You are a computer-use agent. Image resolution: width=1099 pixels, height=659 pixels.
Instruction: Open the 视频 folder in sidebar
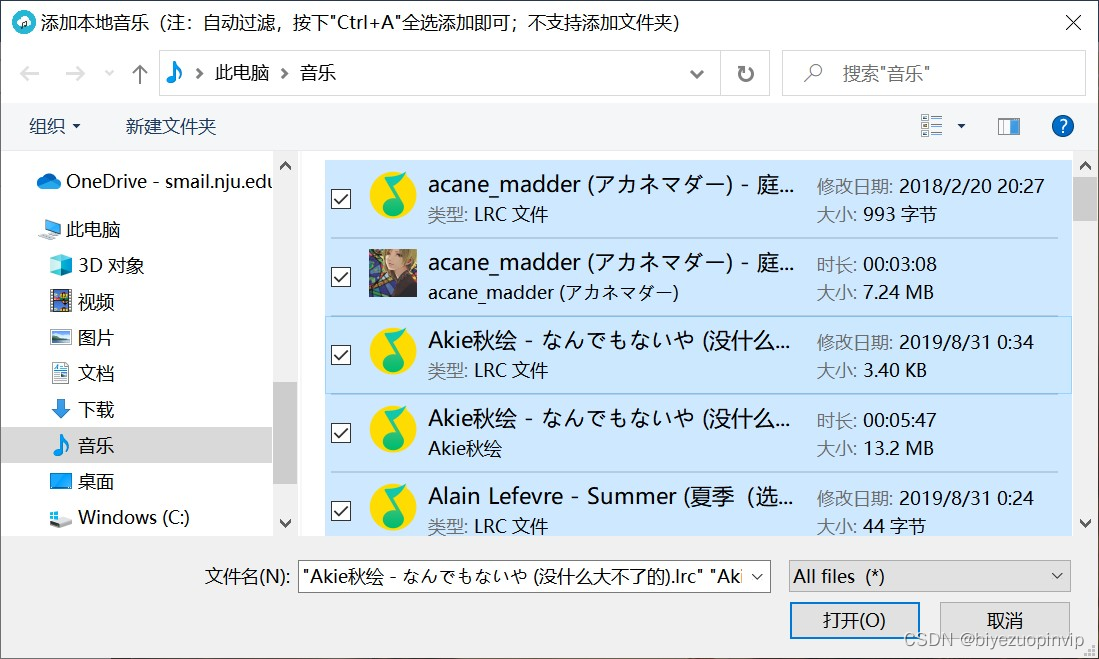83,301
